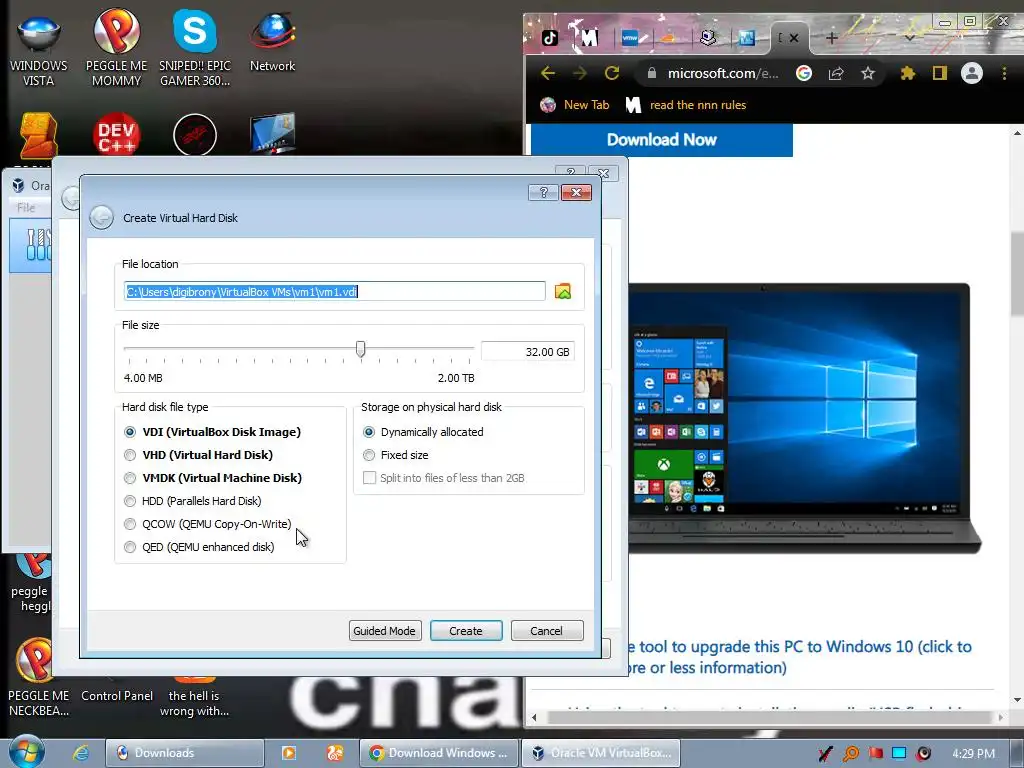Screen dimensions: 1024x768
Task: Open New Tab bookmark
Action: click(x=575, y=104)
